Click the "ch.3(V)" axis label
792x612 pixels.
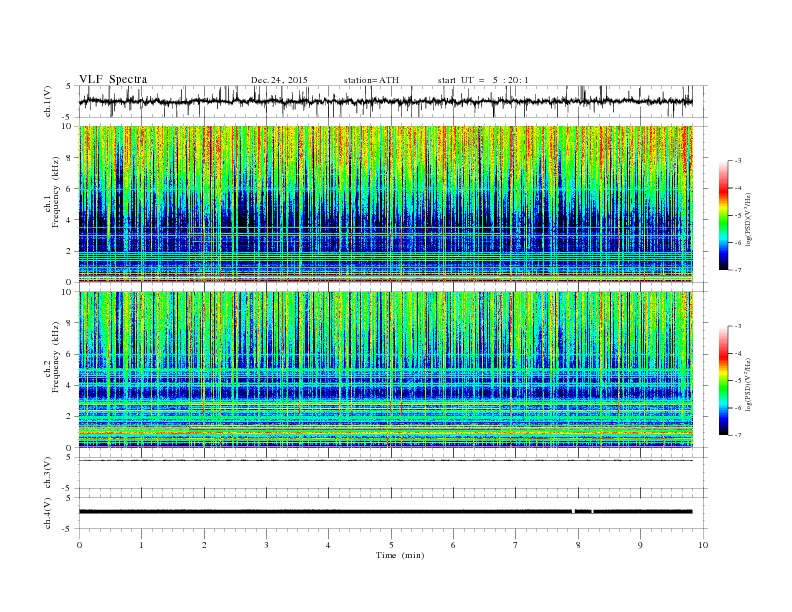tap(48, 473)
